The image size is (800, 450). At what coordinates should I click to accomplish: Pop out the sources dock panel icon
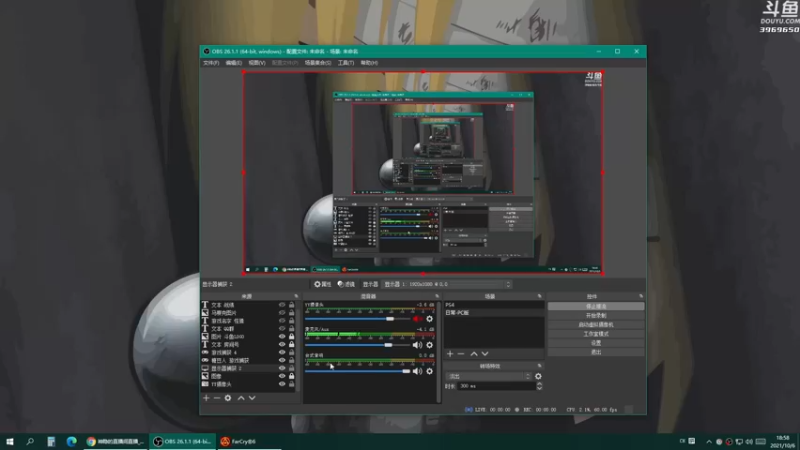click(296, 296)
